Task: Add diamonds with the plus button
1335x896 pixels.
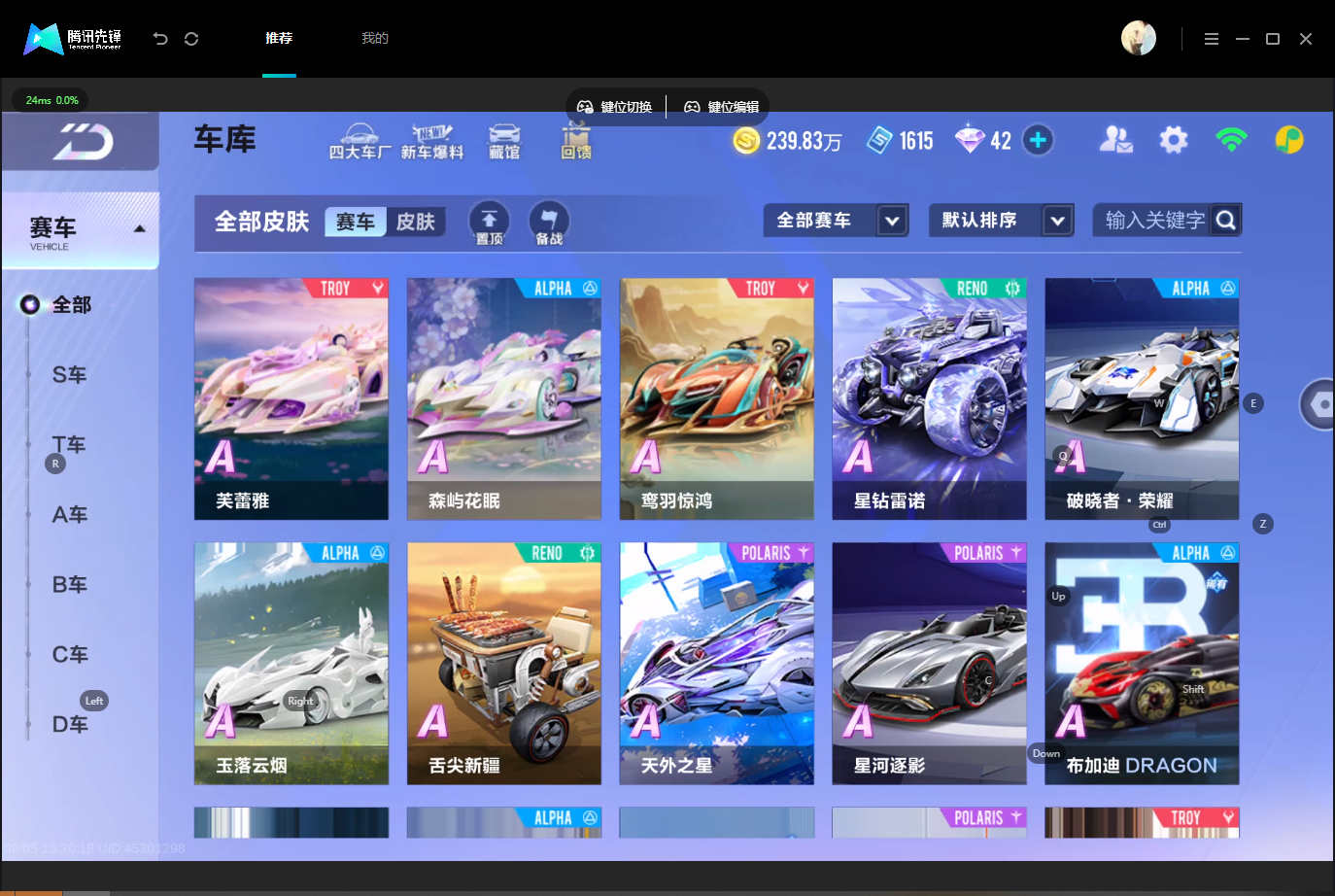Action: click(x=1038, y=140)
